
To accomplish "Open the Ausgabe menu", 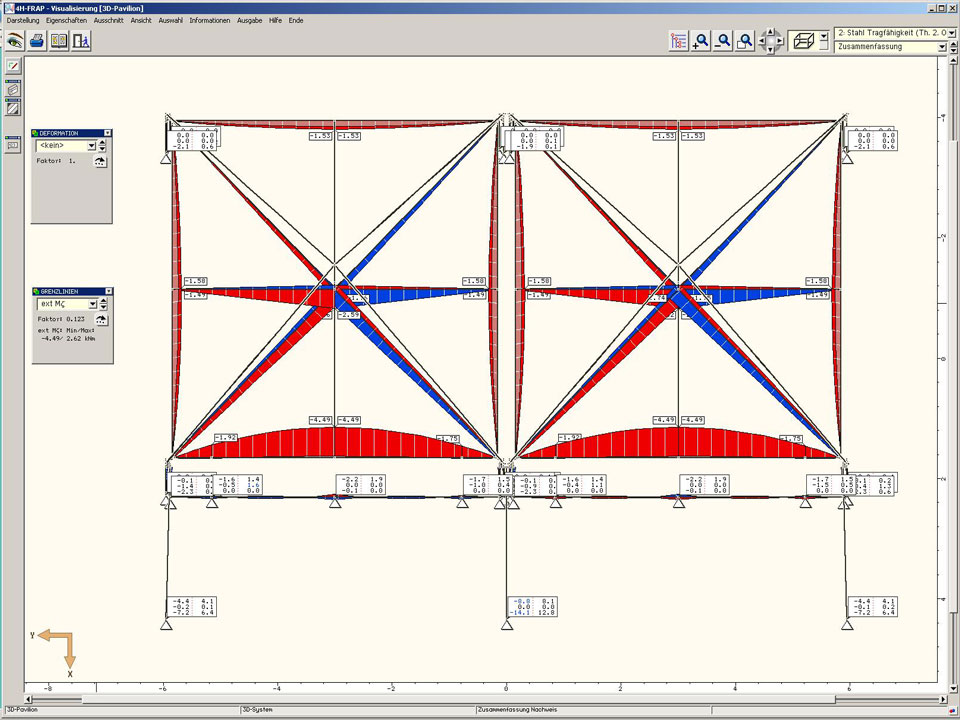I will (x=249, y=20).
